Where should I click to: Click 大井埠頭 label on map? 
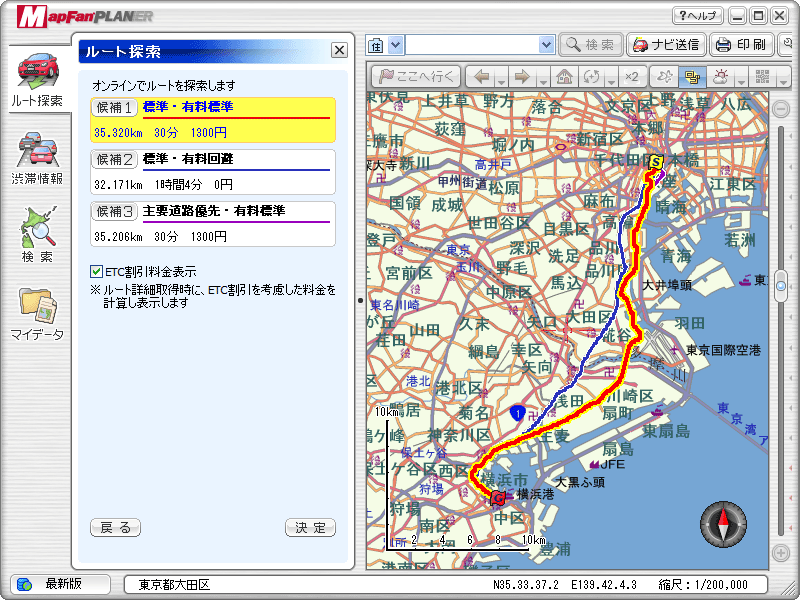pyautogui.click(x=667, y=285)
